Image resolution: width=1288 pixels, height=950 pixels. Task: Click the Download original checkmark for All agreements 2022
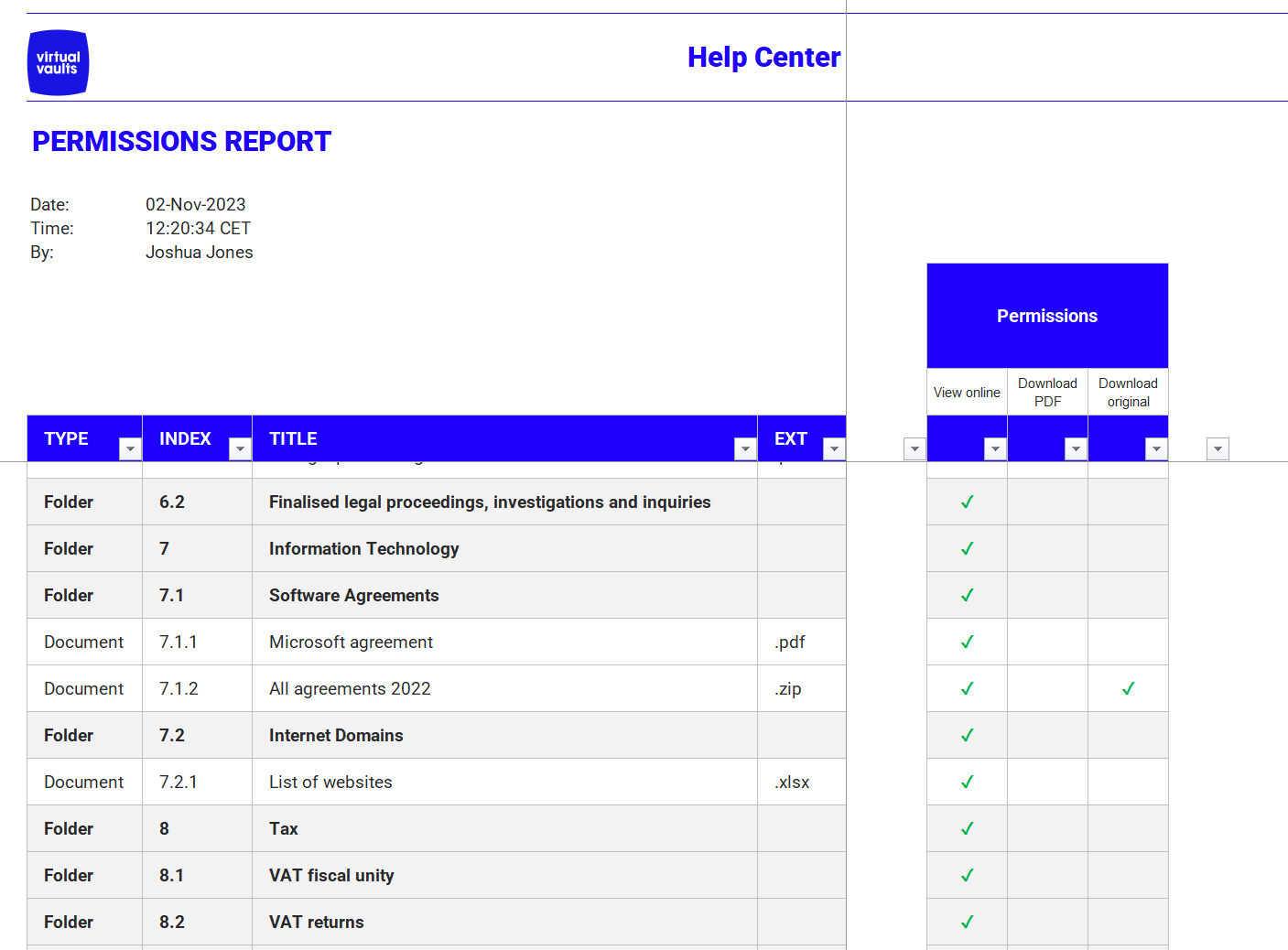click(x=1128, y=689)
